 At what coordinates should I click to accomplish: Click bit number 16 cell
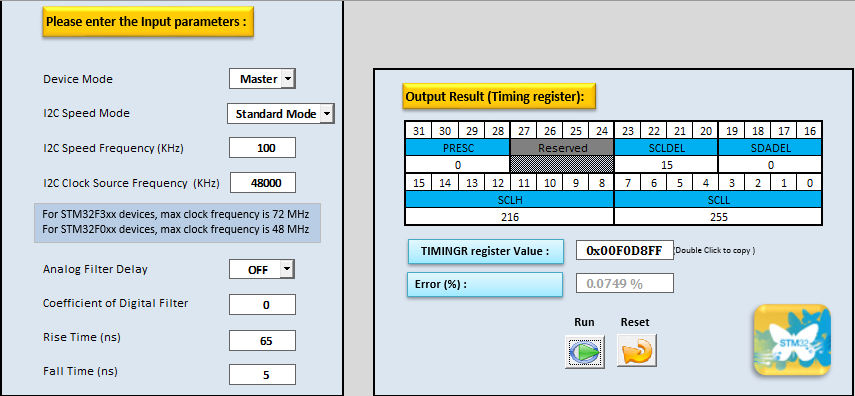[809, 131]
